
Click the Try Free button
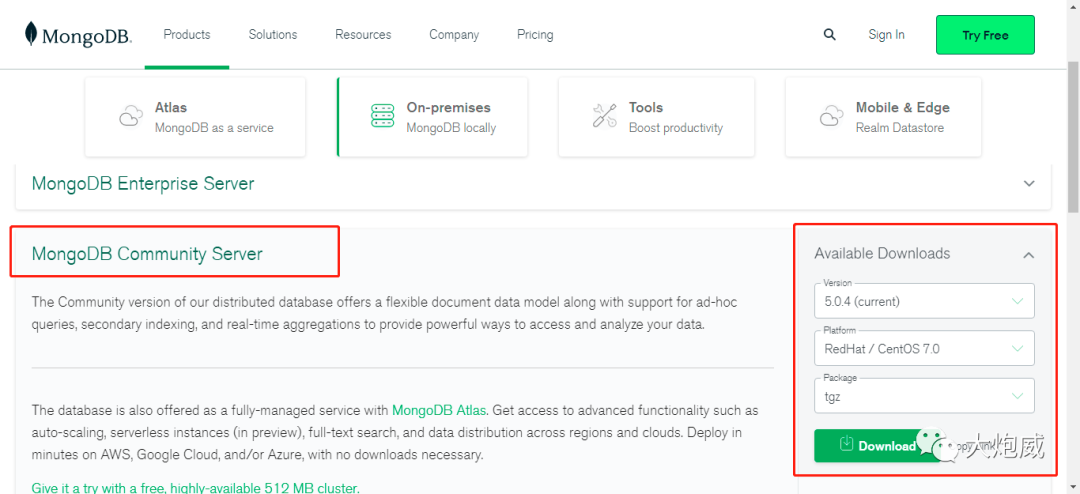pos(985,35)
